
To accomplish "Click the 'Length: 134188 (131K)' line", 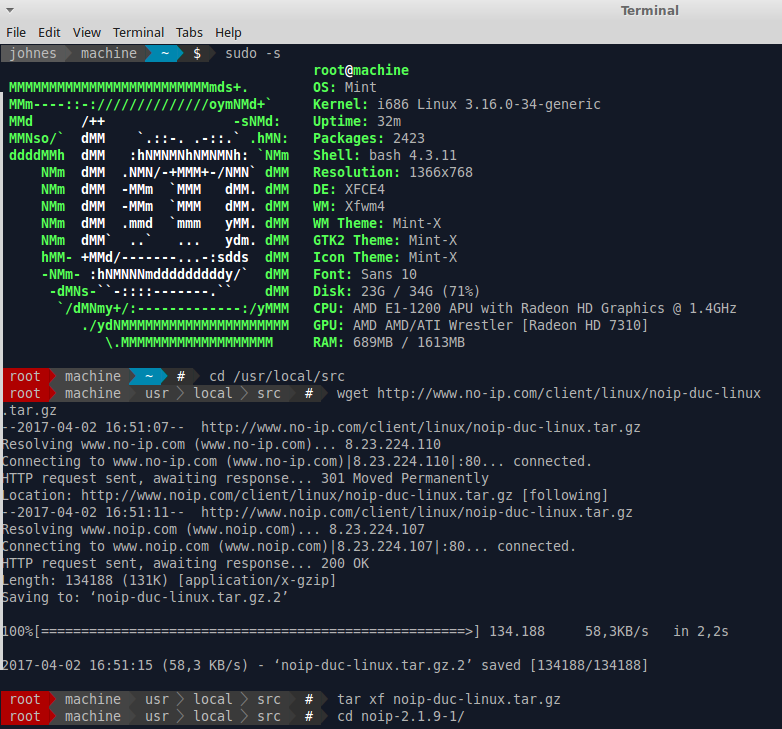I will pyautogui.click(x=169, y=580).
